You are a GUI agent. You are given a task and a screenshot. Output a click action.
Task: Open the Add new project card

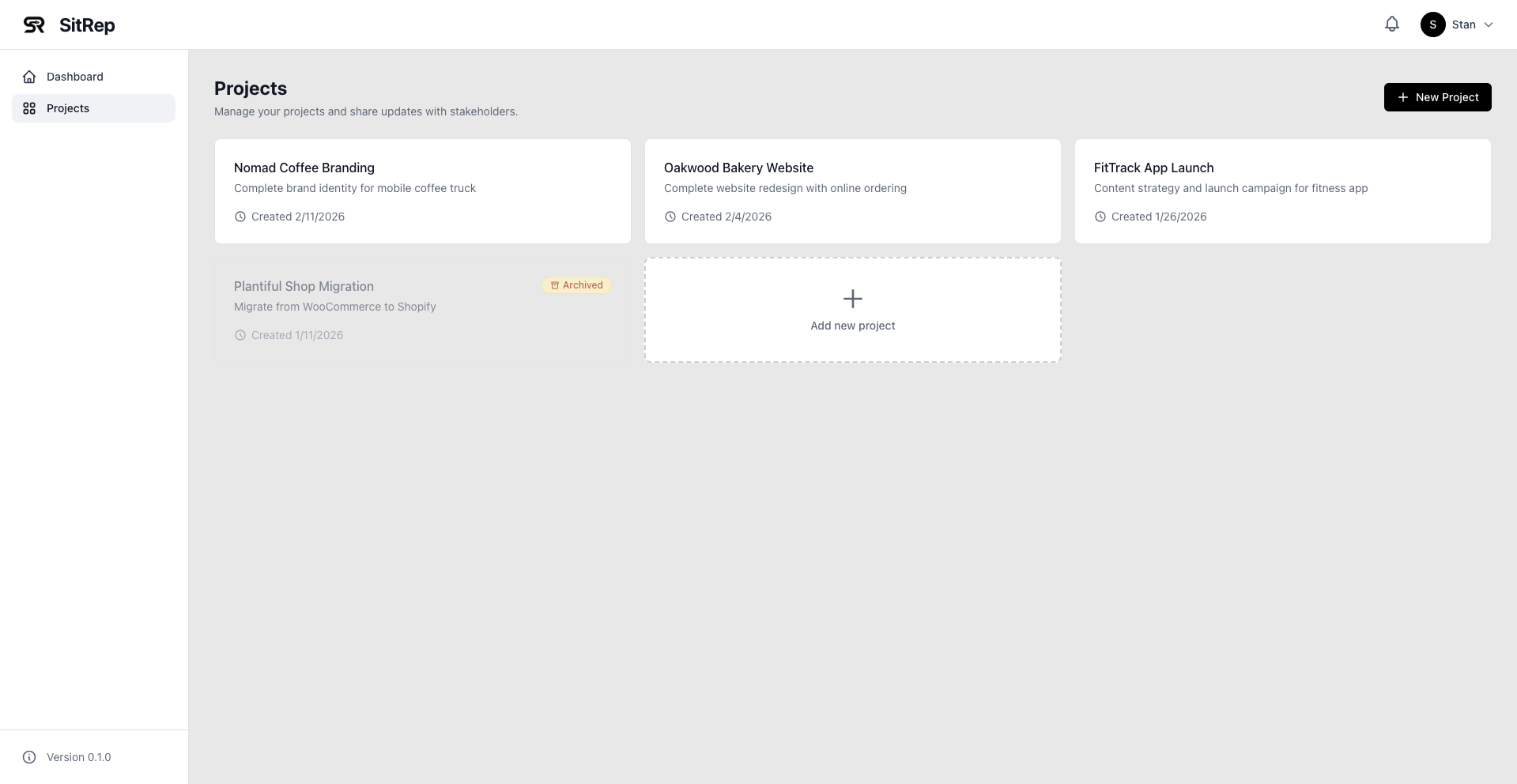coord(852,309)
